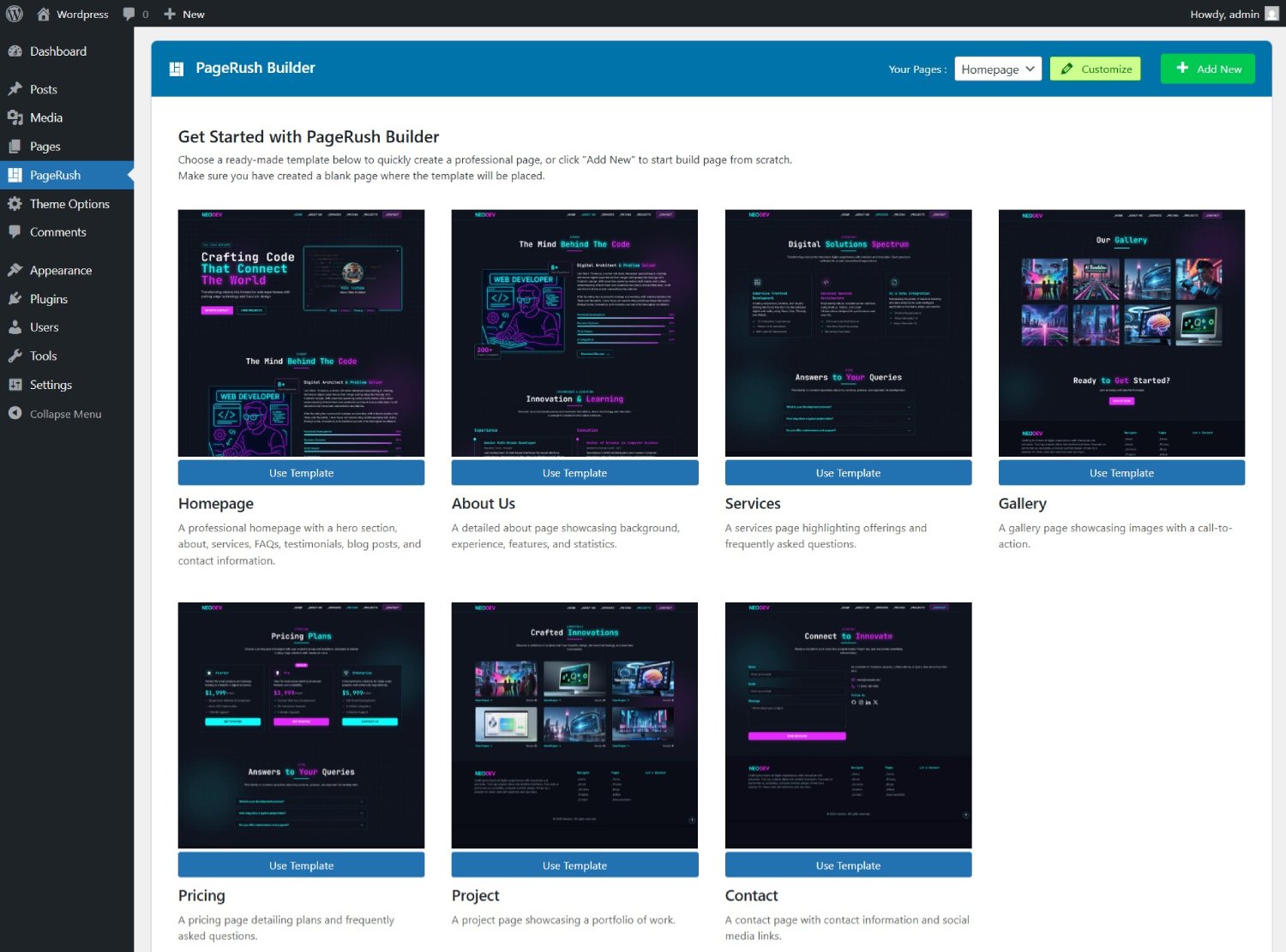This screenshot has width=1286, height=952.
Task: Preview the About Us template thumbnail
Action: click(574, 333)
